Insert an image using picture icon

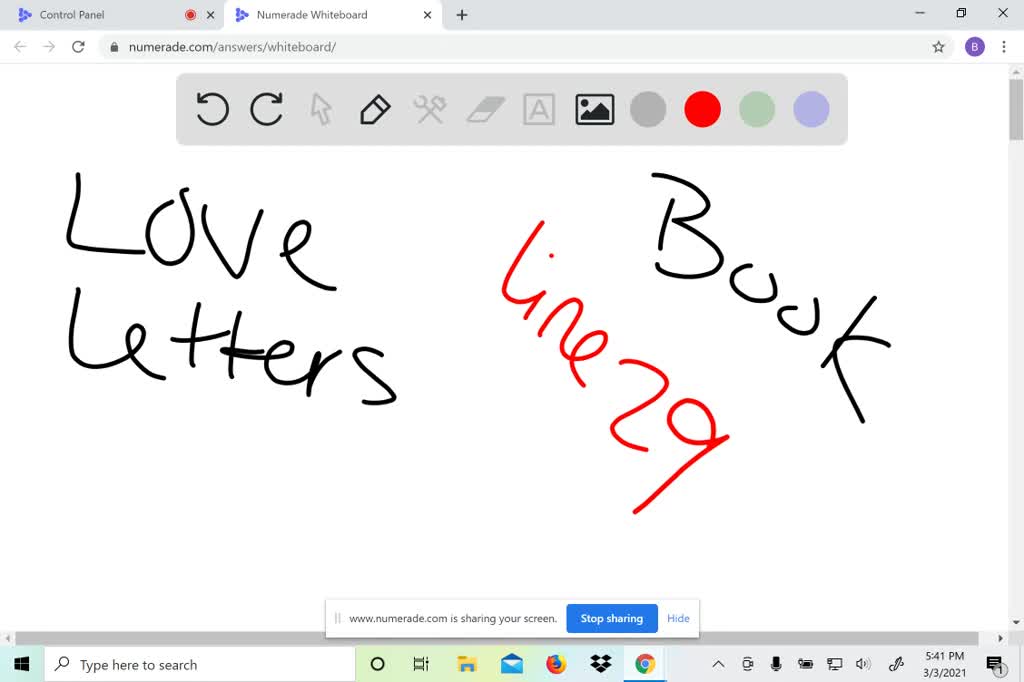[x=594, y=109]
